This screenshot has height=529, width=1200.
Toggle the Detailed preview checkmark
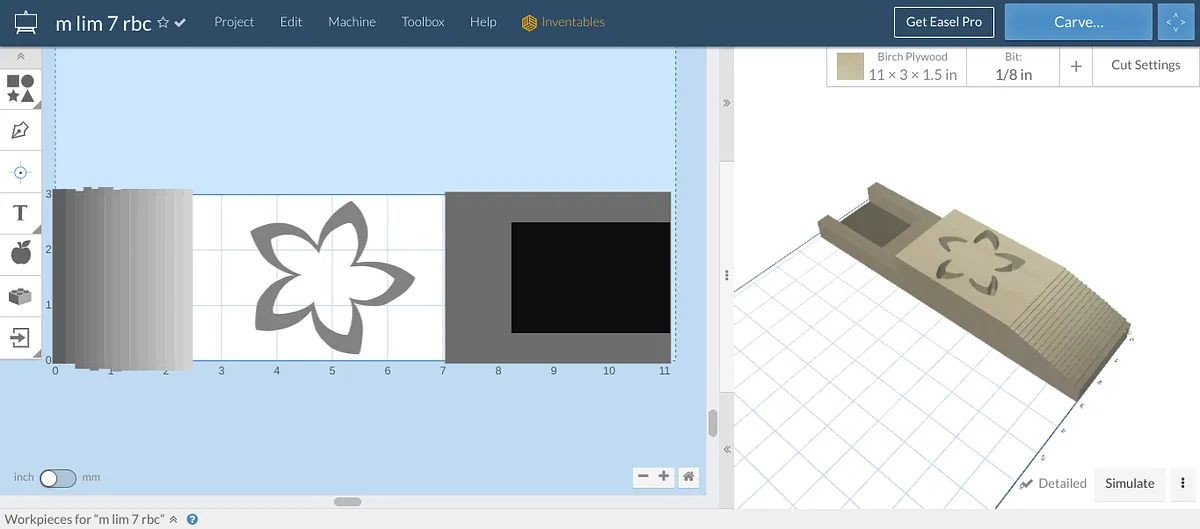[1027, 484]
